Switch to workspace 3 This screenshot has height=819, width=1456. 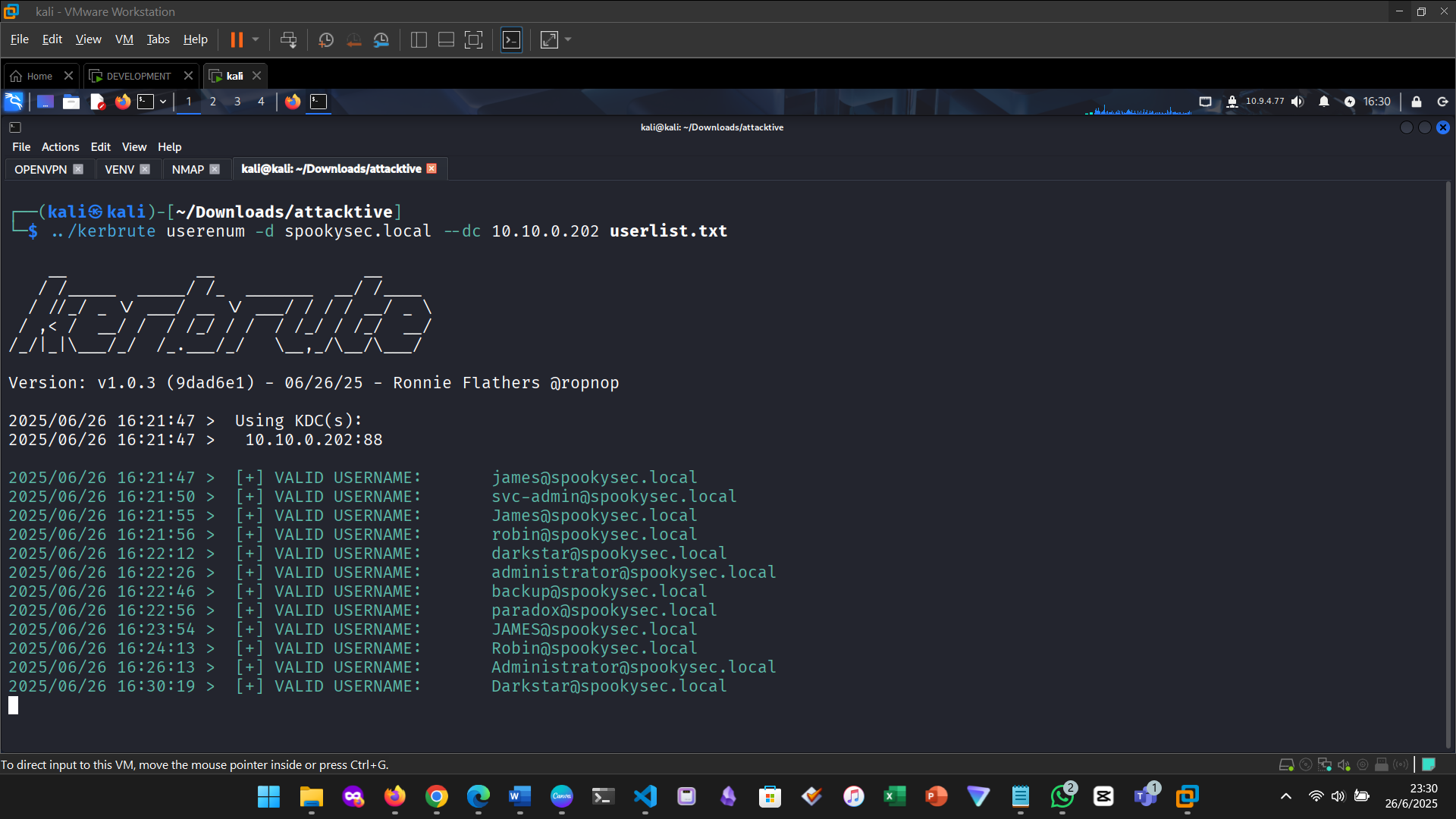pyautogui.click(x=237, y=102)
